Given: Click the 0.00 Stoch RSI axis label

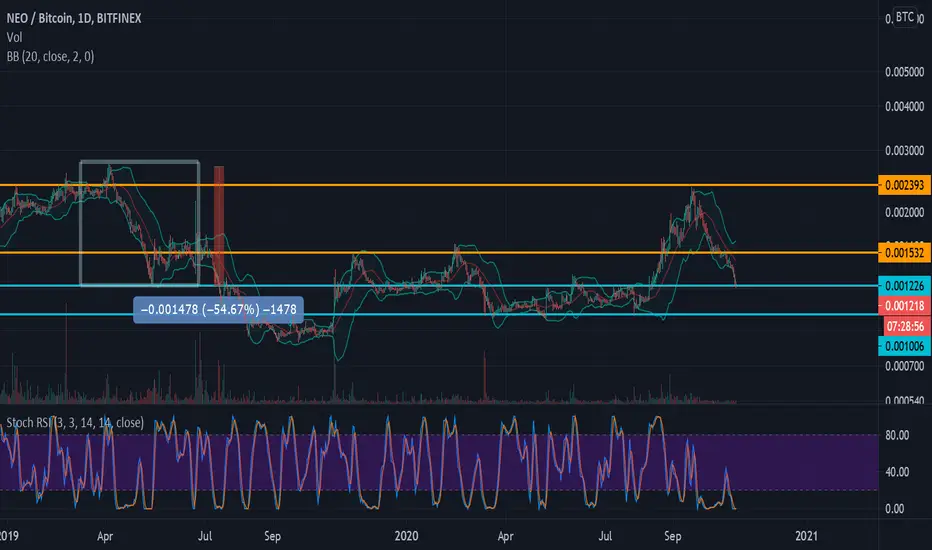Looking at the screenshot, I should (x=895, y=509).
